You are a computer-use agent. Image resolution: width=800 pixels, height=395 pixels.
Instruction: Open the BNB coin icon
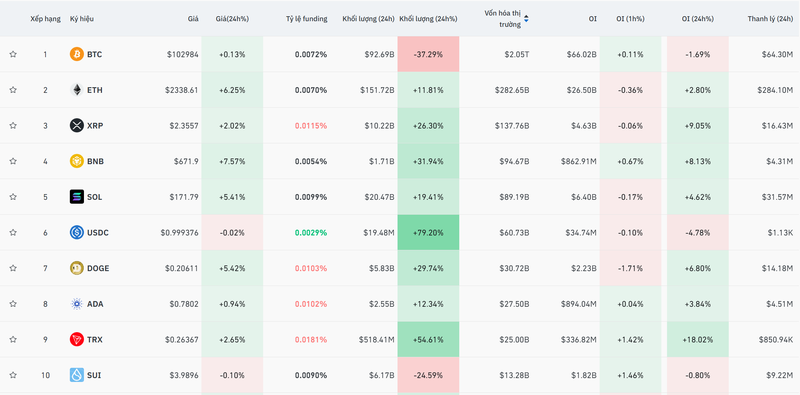pyautogui.click(x=77, y=161)
